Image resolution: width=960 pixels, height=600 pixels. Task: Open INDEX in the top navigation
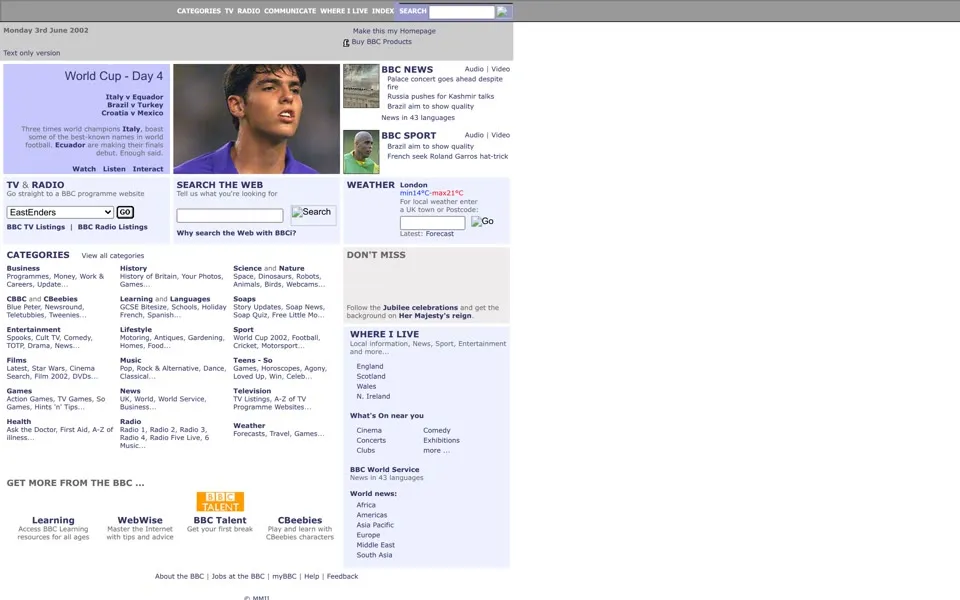tap(383, 11)
